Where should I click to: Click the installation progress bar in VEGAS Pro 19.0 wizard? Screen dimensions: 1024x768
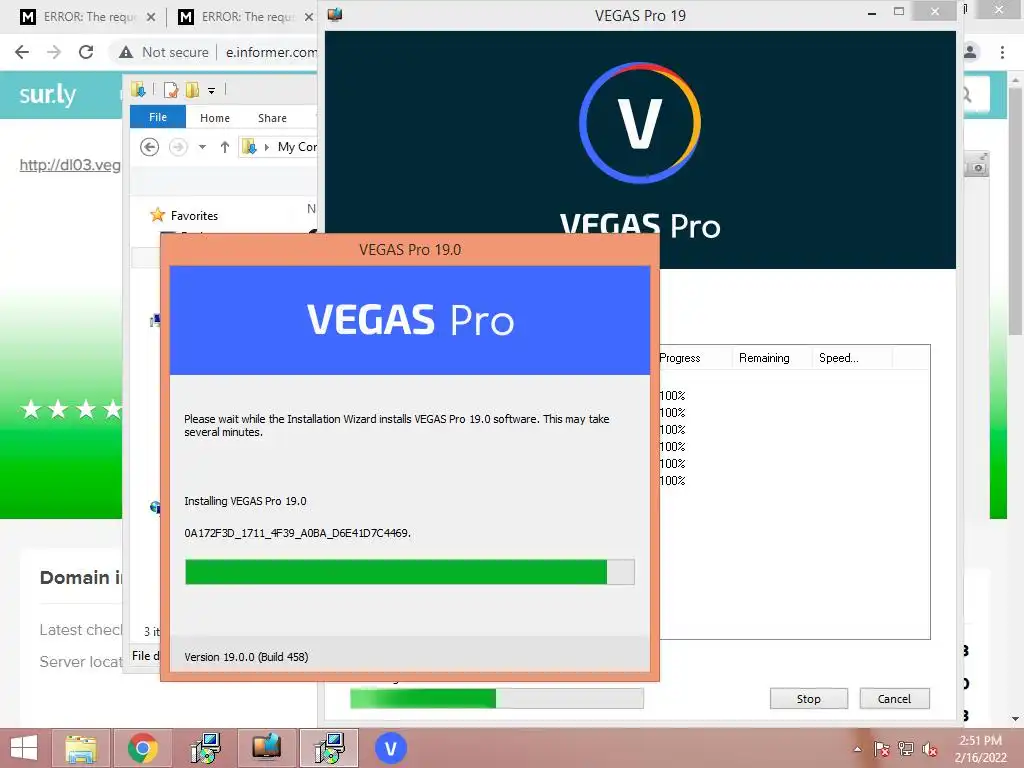409,572
